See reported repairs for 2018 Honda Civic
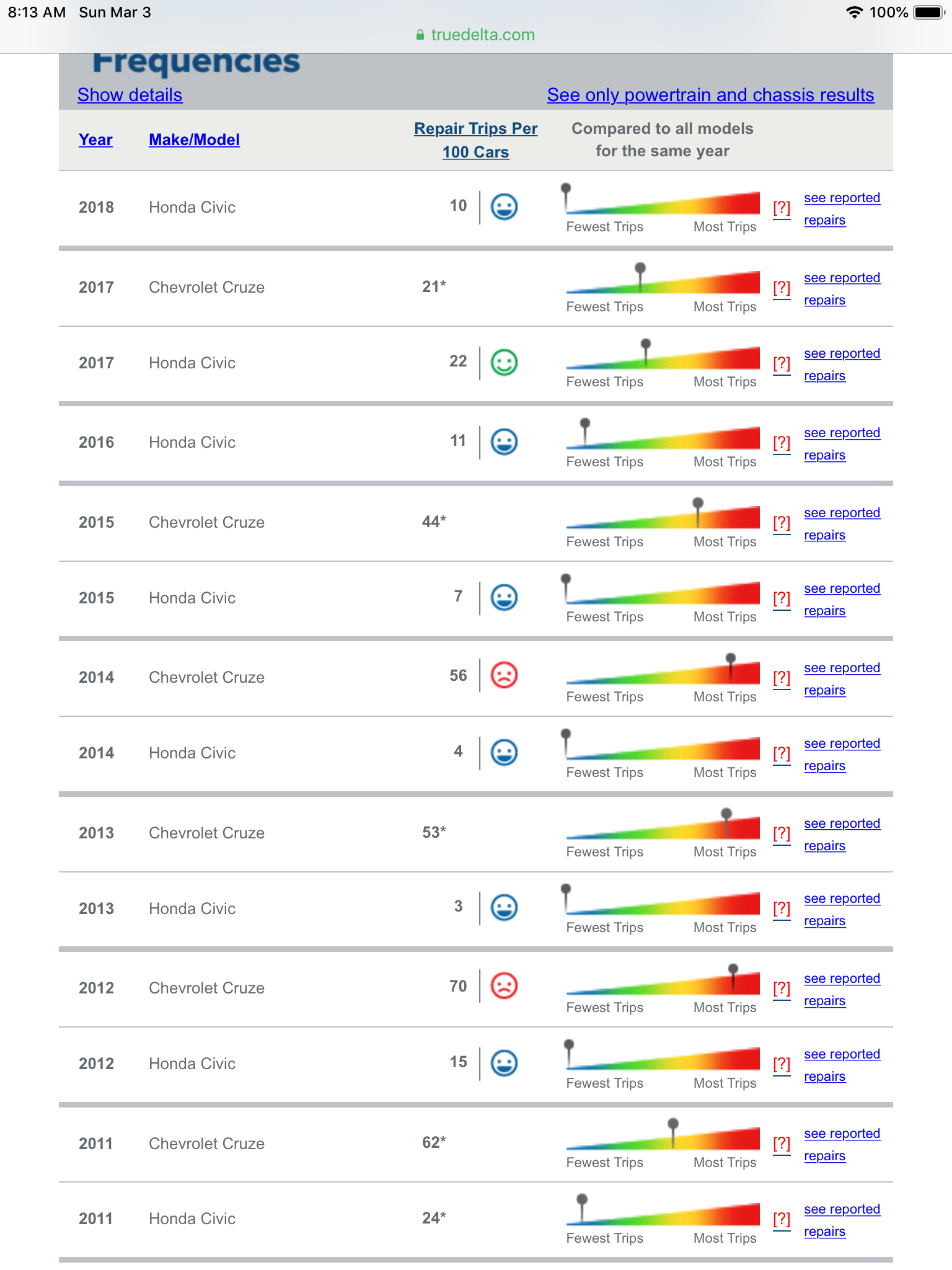 (842, 209)
